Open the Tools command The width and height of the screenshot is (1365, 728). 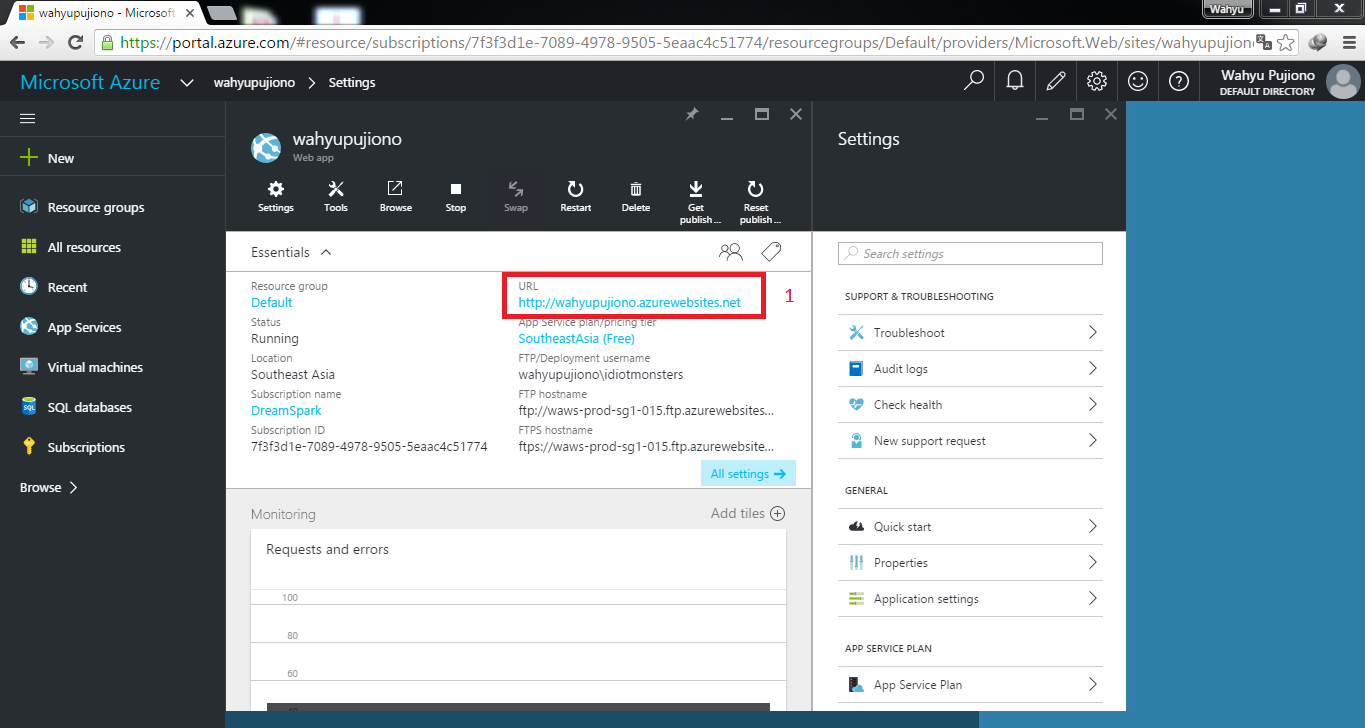(336, 196)
